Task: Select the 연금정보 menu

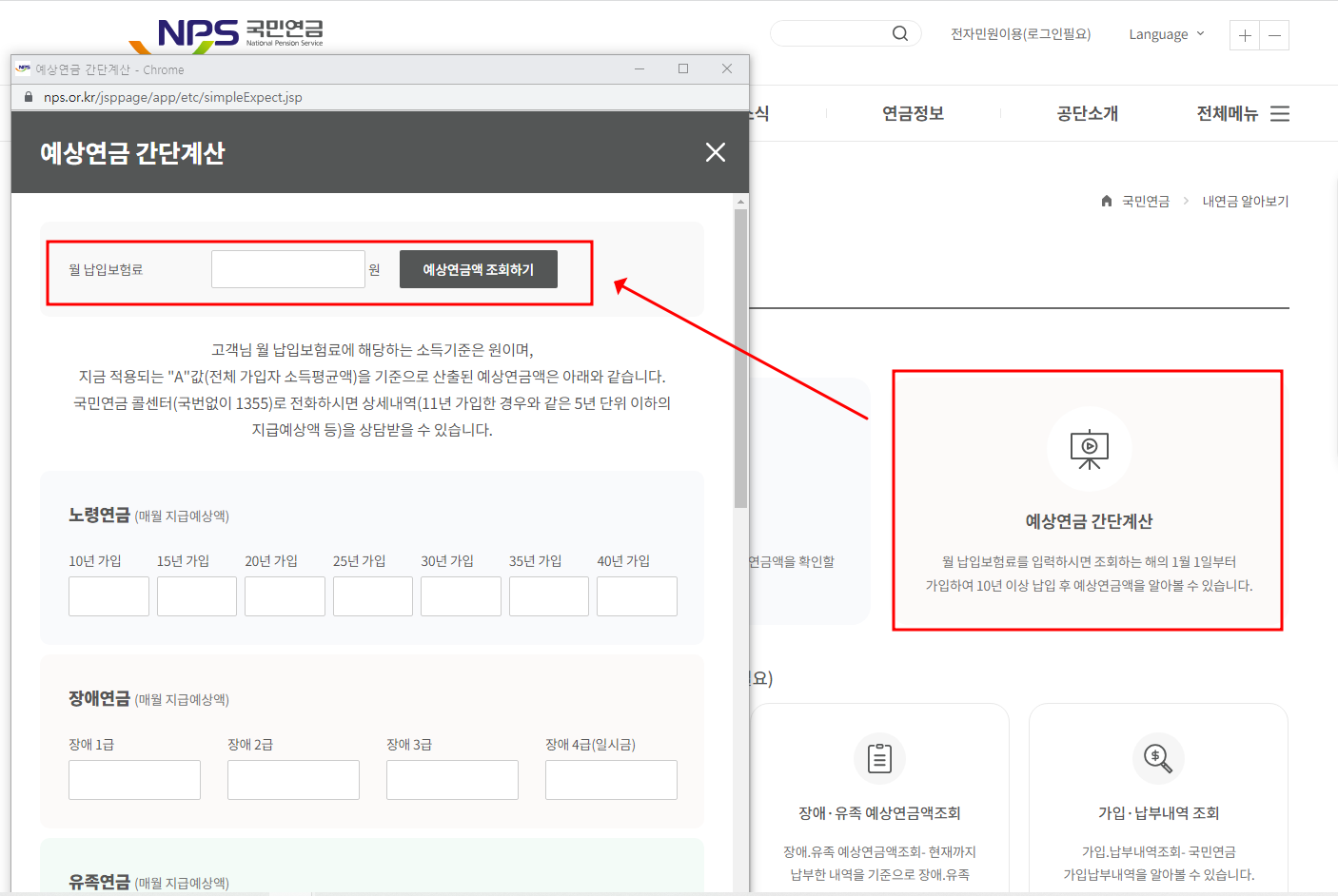Action: [x=915, y=113]
